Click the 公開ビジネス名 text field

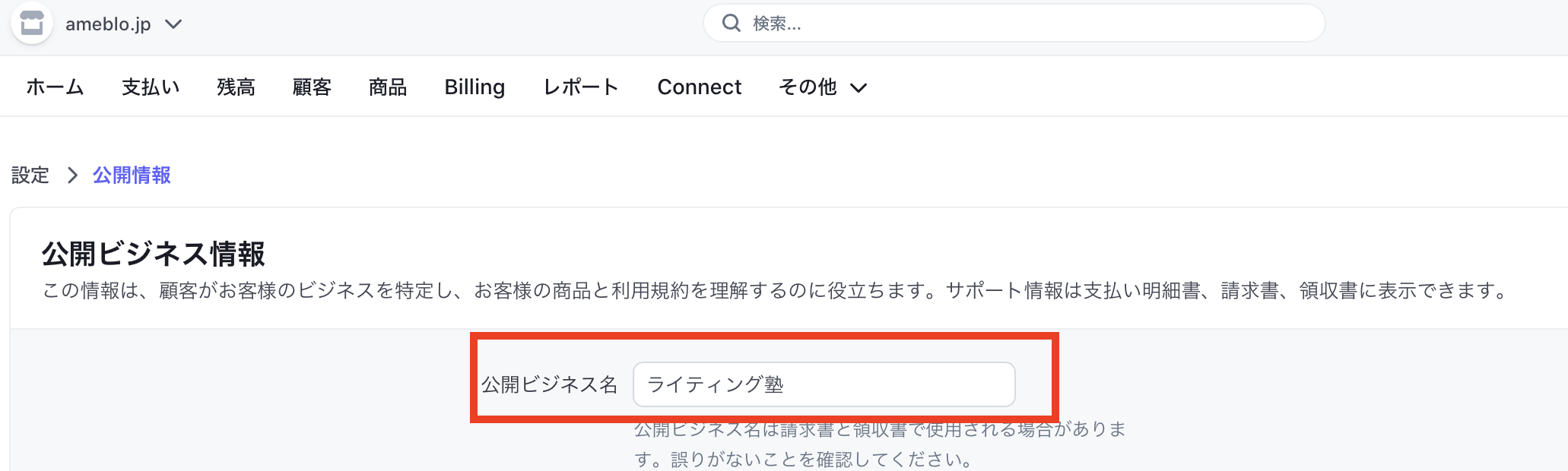[x=824, y=384]
